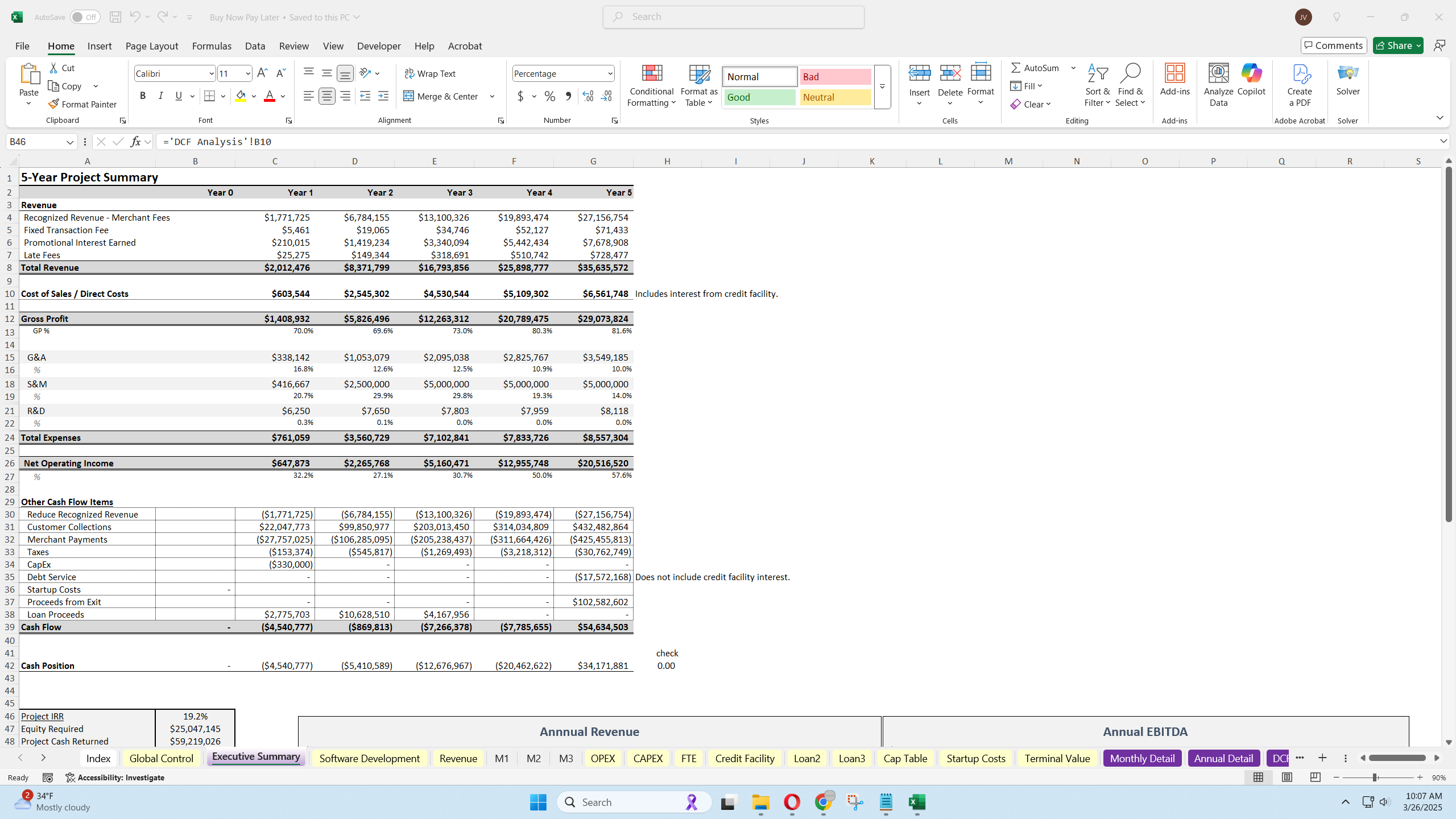Switch to the Formulas ribbon tab

tap(211, 46)
